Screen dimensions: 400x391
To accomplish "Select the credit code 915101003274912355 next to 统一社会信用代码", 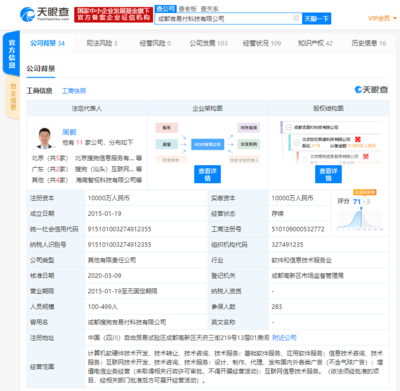I will [119, 229].
